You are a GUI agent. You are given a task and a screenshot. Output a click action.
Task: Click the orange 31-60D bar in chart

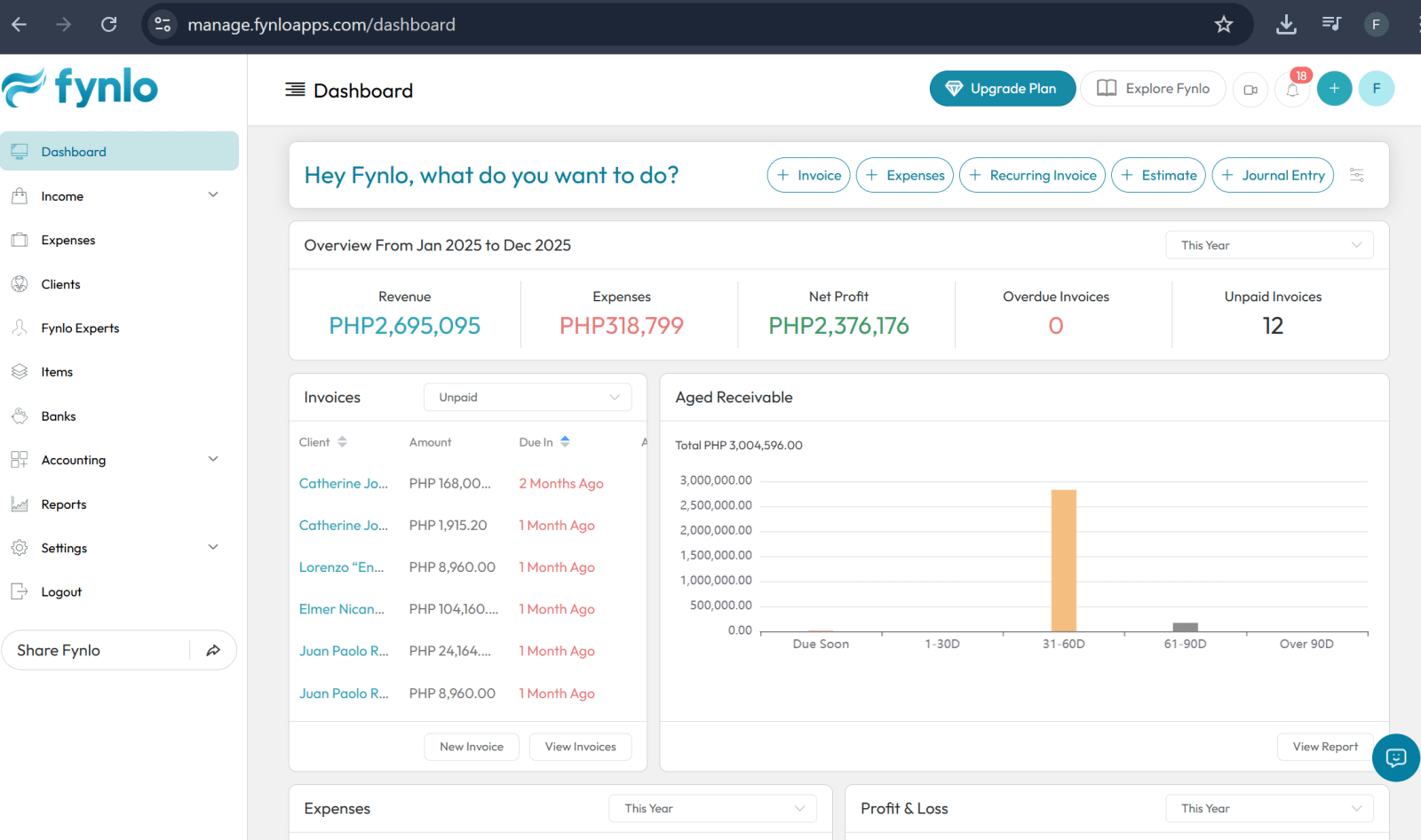pyautogui.click(x=1064, y=560)
